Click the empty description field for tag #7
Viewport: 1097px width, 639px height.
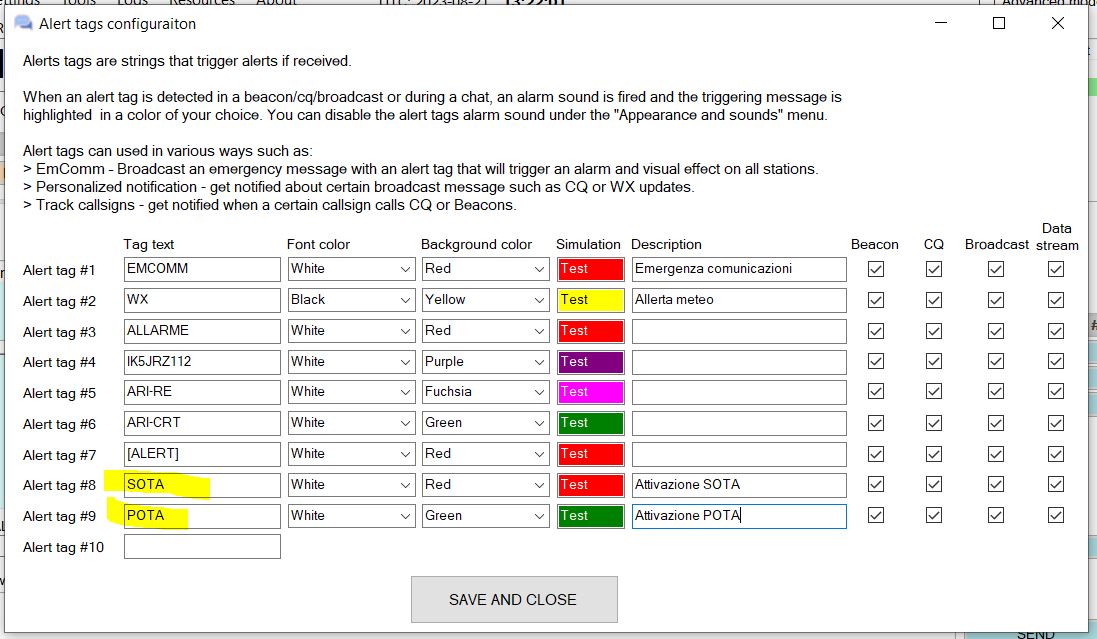739,454
